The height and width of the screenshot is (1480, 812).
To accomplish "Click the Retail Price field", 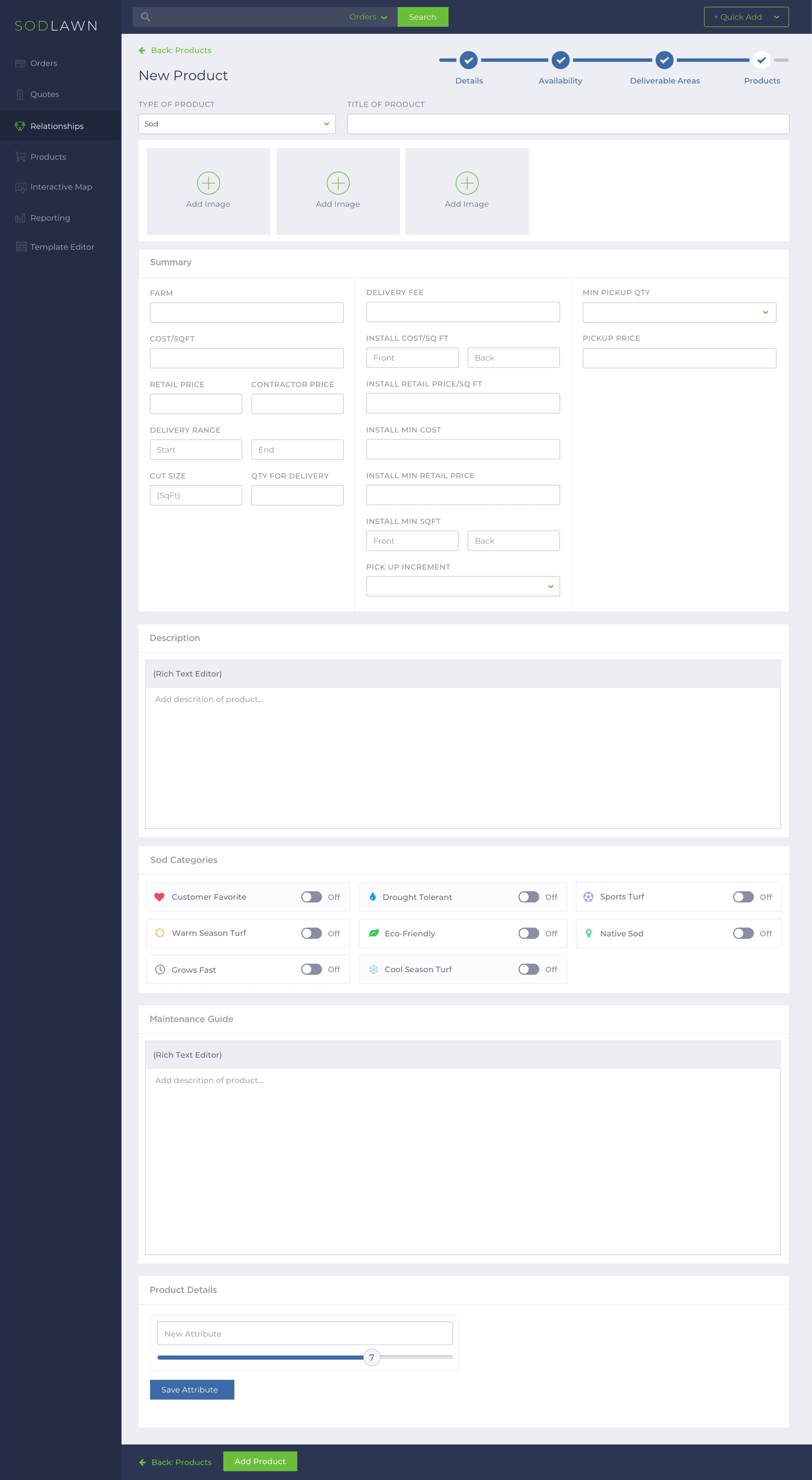I will (x=196, y=404).
